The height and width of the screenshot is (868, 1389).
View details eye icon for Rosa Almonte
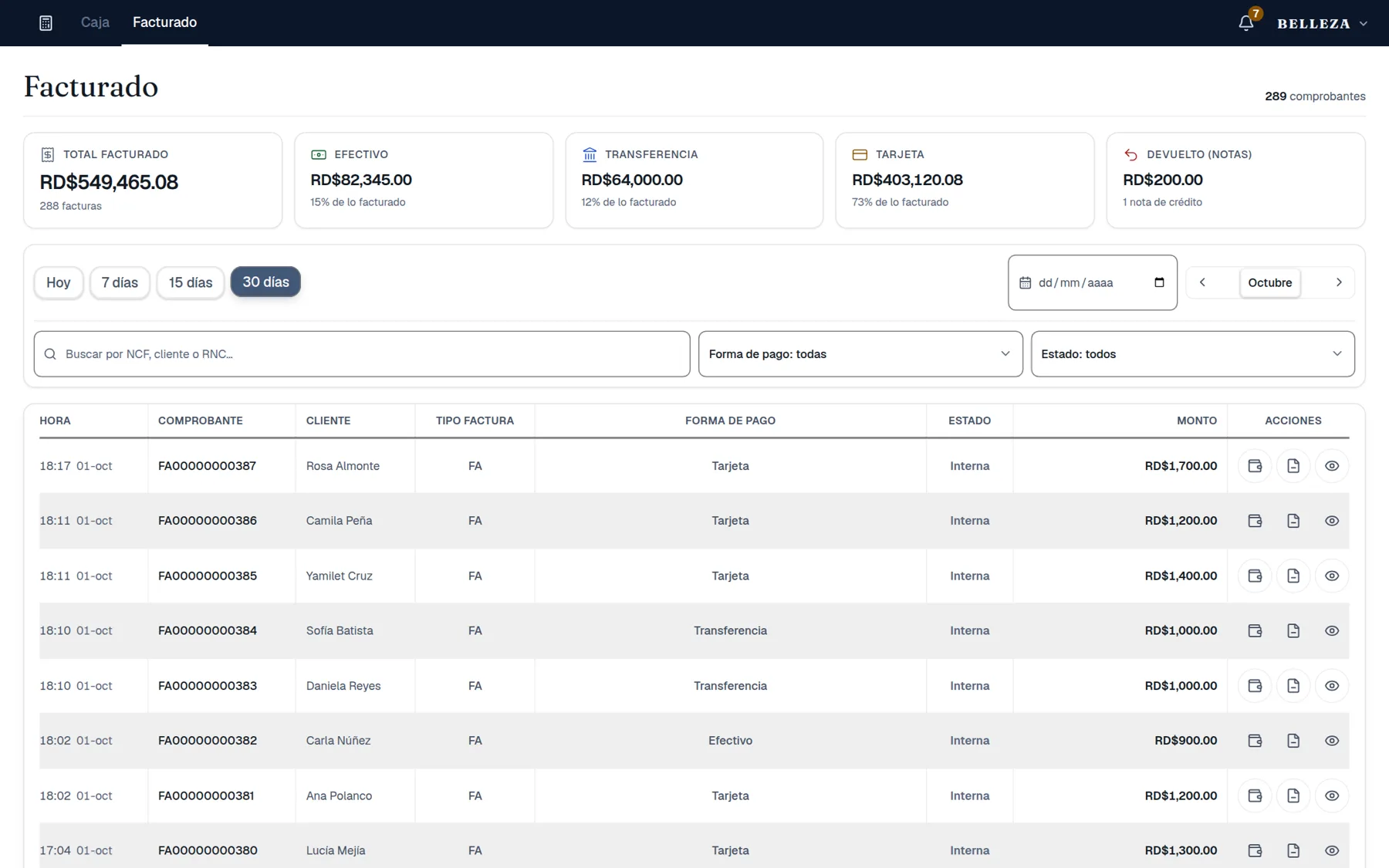click(x=1332, y=466)
